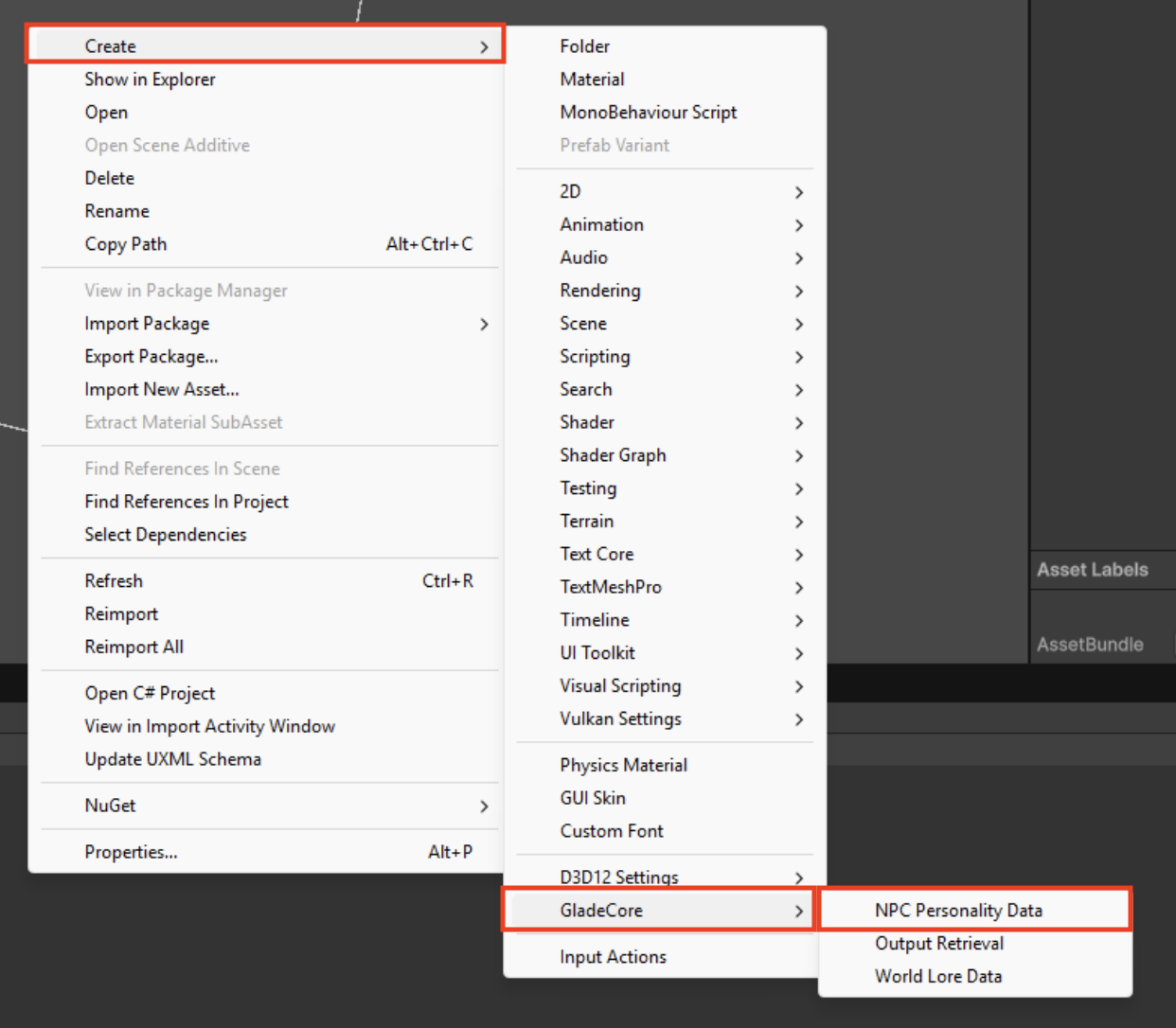Choose Output Retrieval in the GladeCore menu

[x=938, y=943]
